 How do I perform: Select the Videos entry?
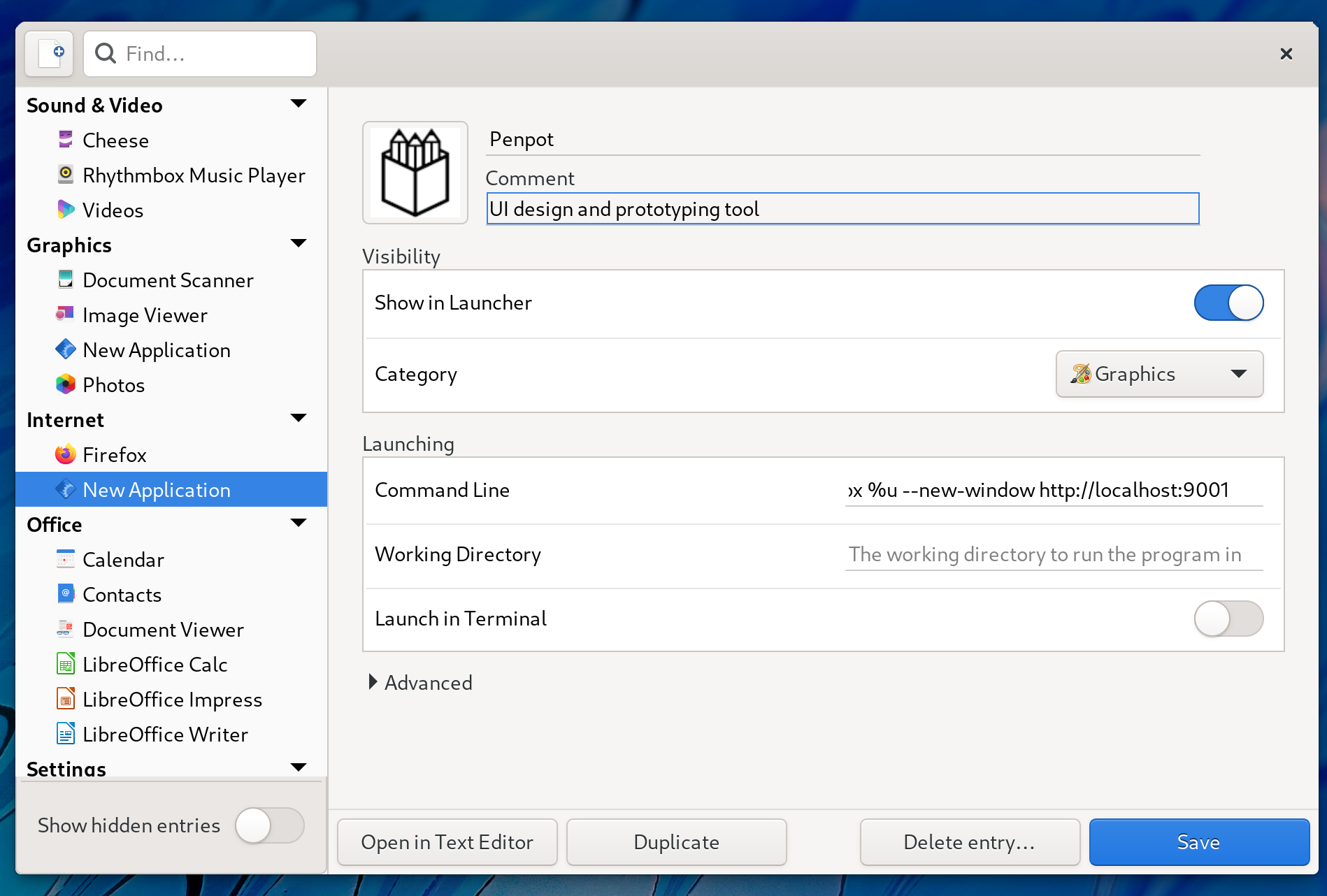click(171, 210)
